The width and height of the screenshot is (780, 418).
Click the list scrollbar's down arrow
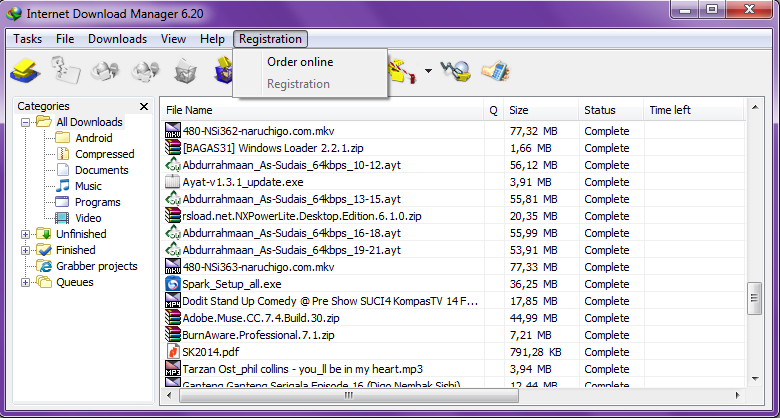pyautogui.click(x=755, y=378)
